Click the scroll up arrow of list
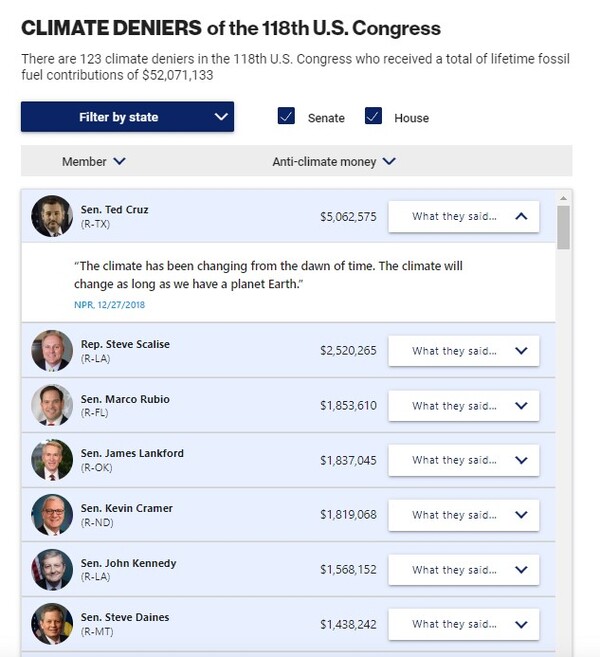 (x=564, y=198)
